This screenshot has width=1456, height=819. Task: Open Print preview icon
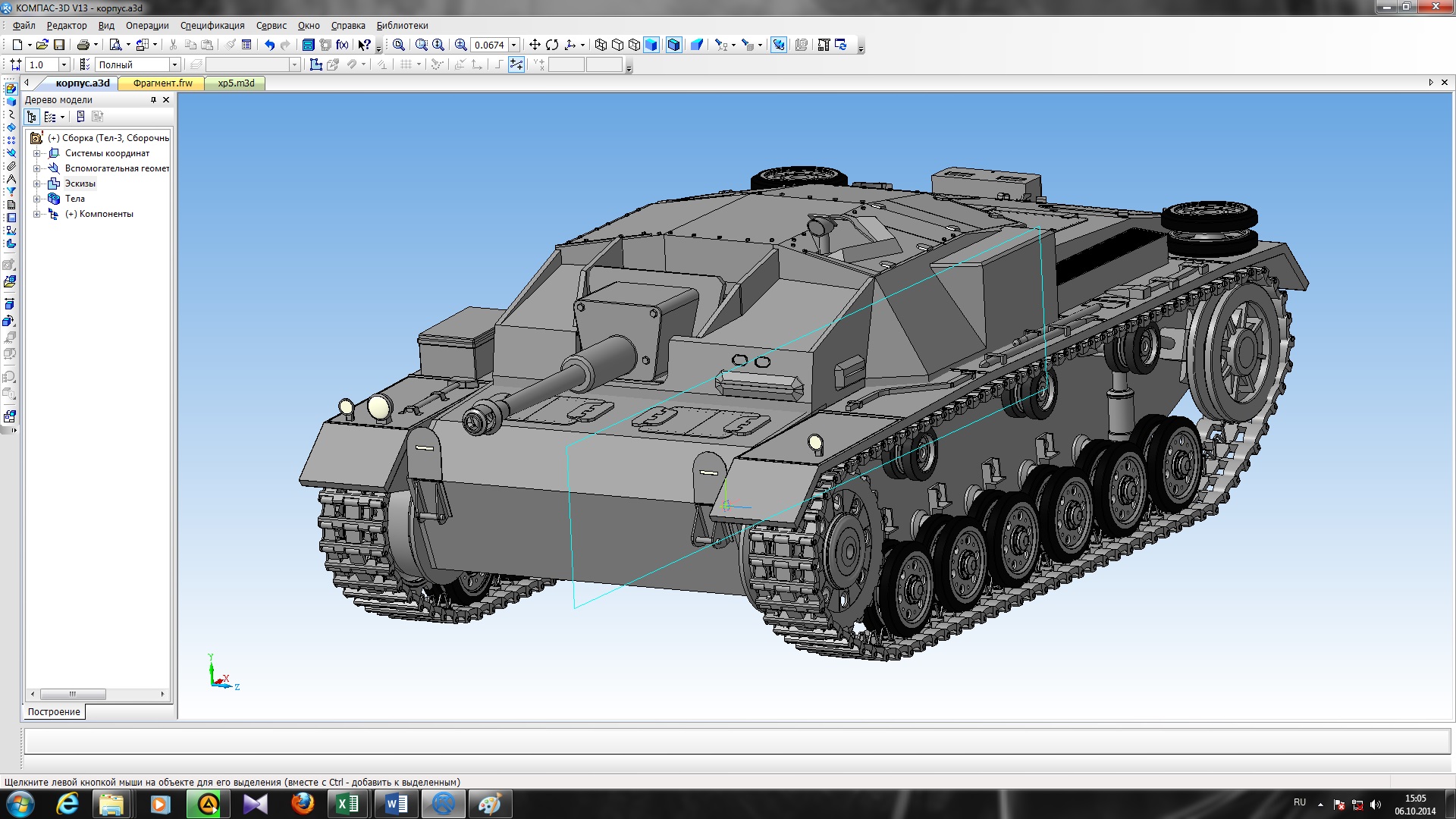[x=115, y=45]
